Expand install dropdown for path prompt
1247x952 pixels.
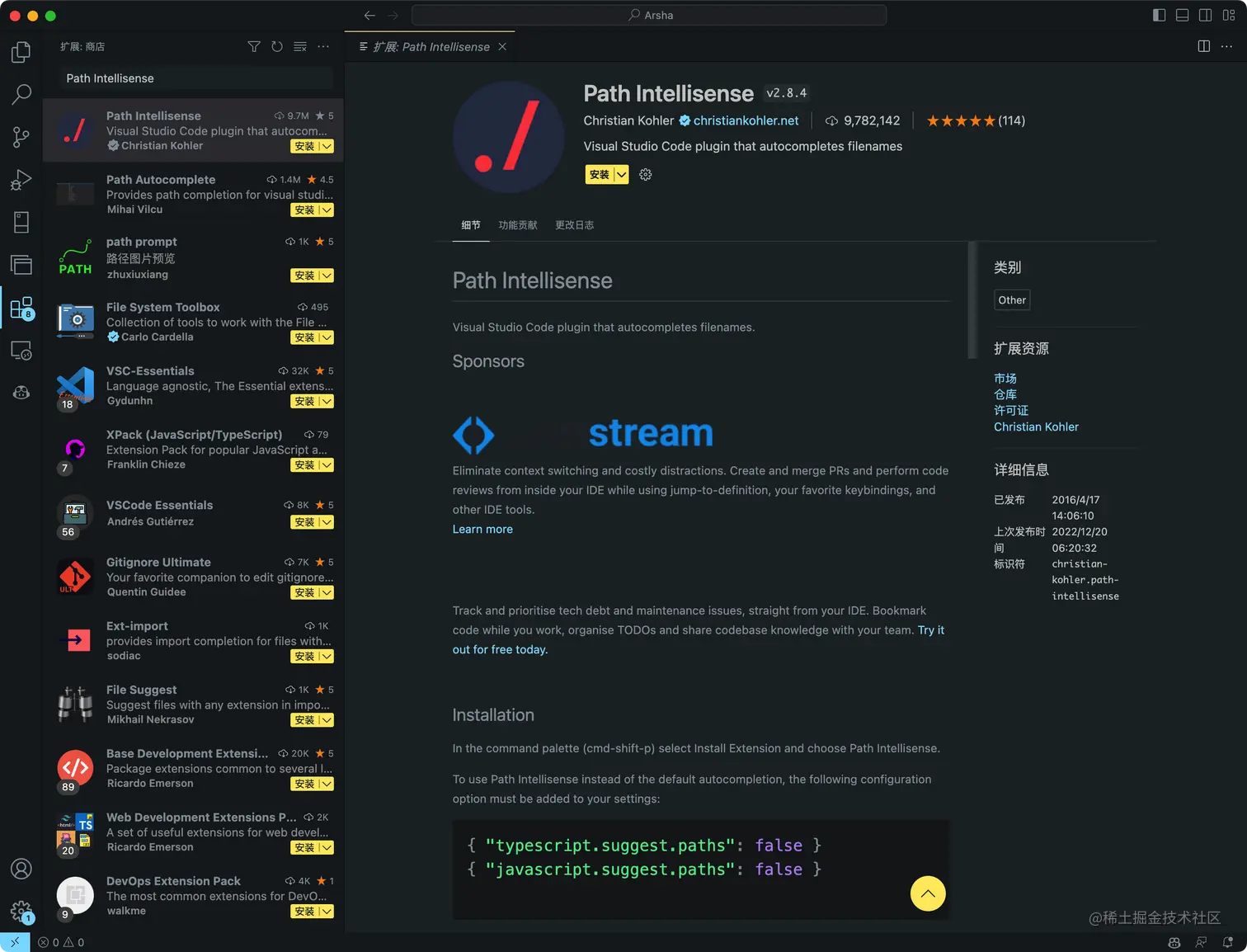(x=327, y=276)
